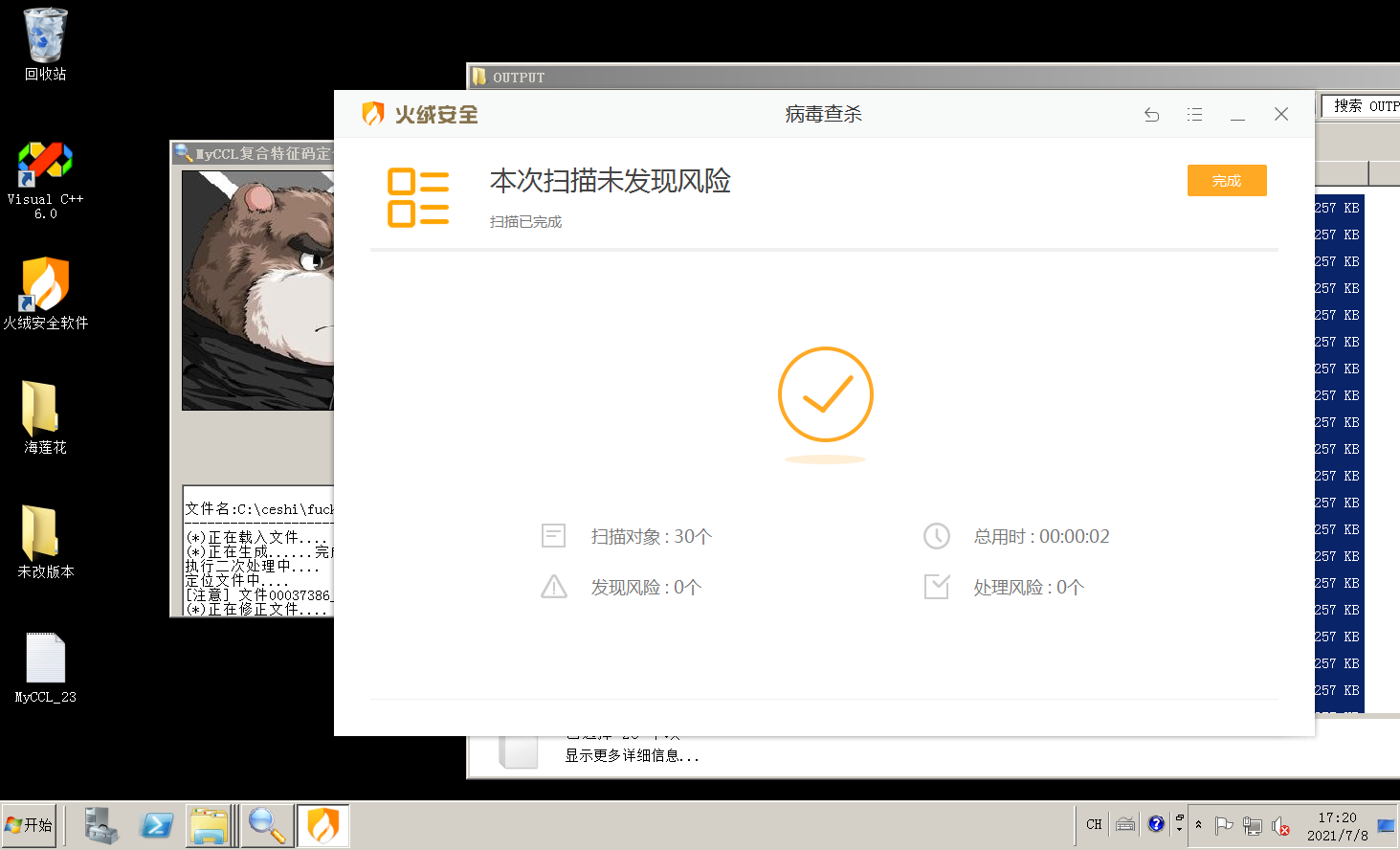
Task: Click the 文件名:C:\ceshi line in the MyCCL log
Action: [259, 509]
